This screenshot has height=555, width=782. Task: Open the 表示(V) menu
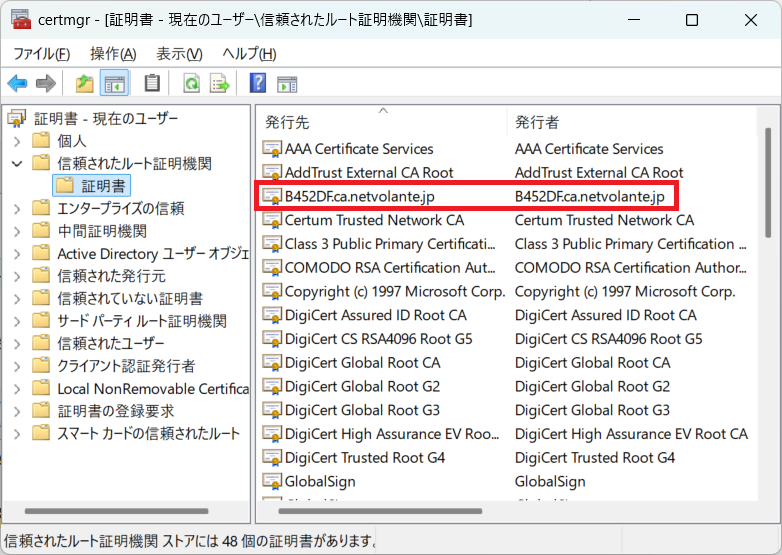(180, 53)
